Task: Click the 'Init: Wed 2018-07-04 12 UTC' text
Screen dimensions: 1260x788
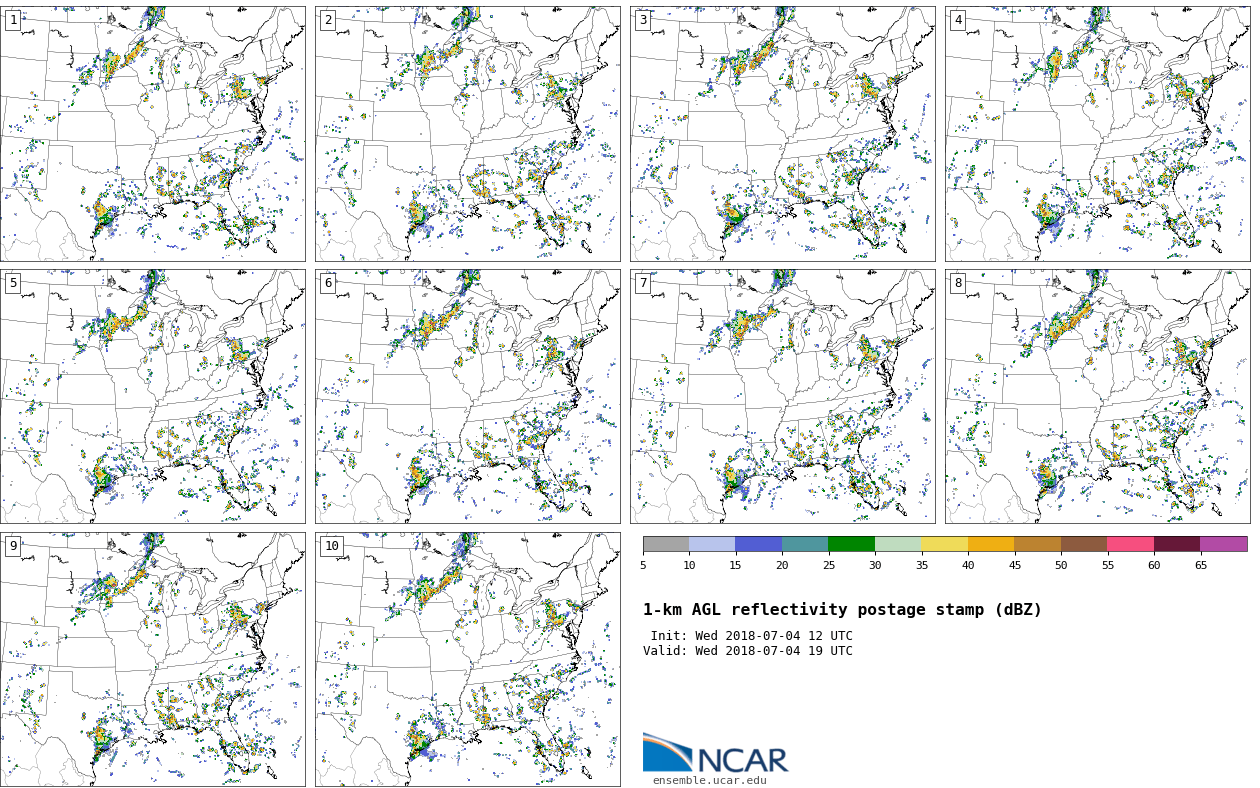Action: pos(752,636)
